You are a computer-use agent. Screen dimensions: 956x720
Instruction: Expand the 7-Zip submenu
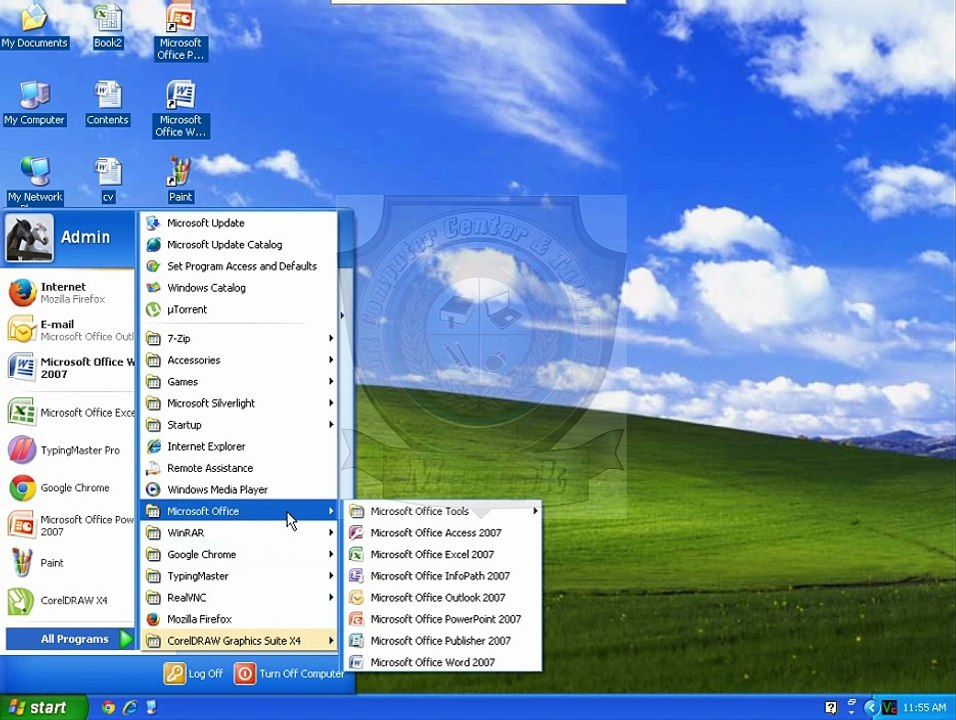tap(239, 338)
